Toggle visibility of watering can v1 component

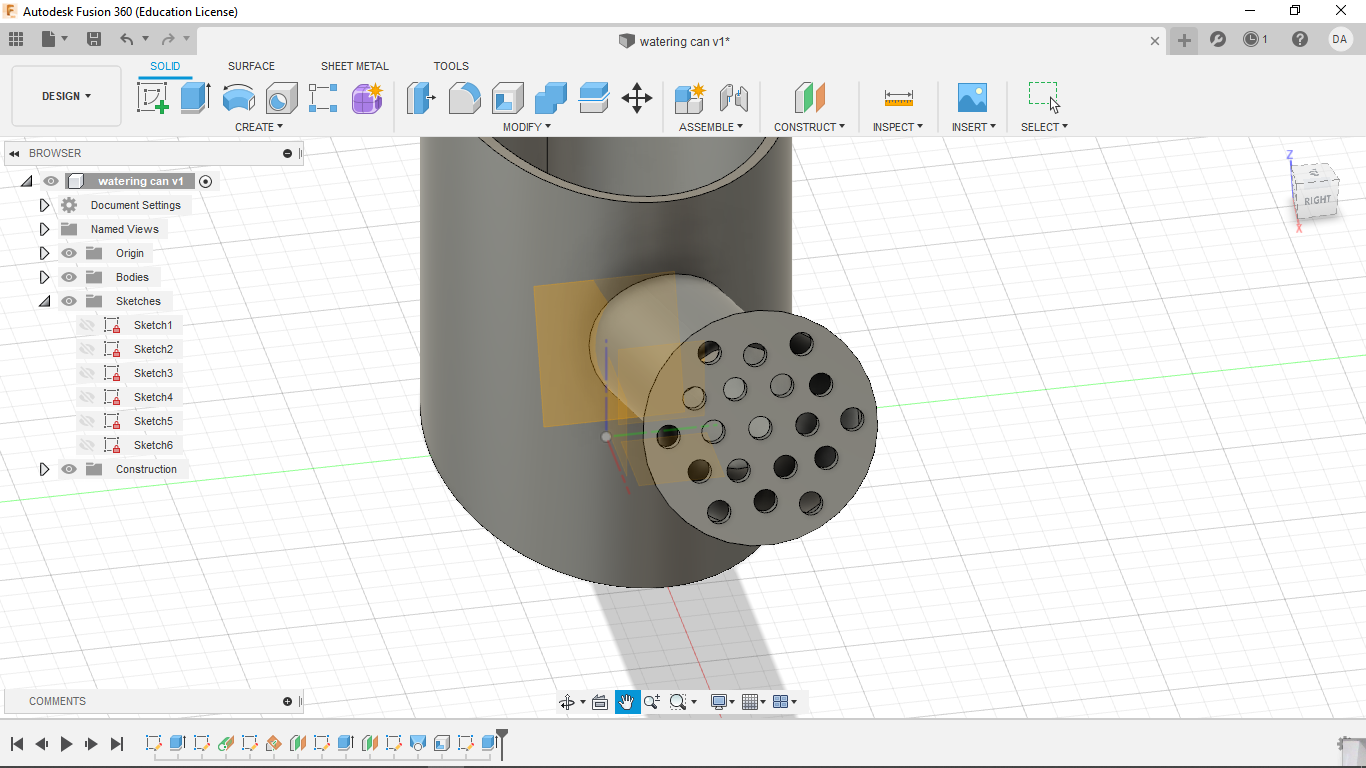51,181
